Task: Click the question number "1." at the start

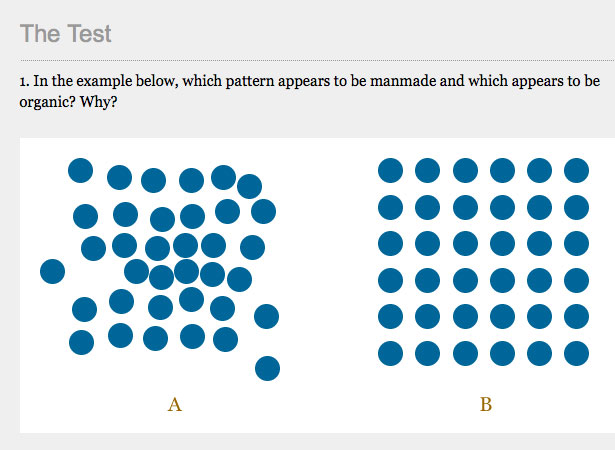Action: 24,81
